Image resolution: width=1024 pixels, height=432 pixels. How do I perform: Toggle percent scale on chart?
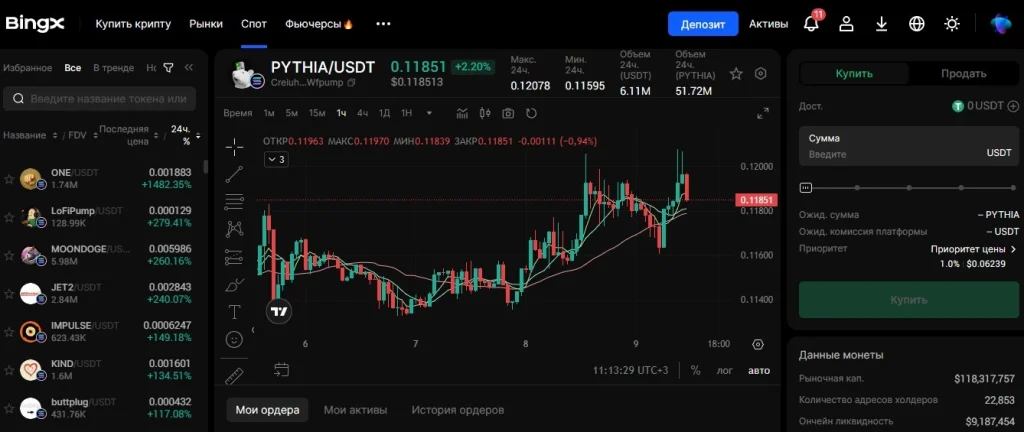pyautogui.click(x=696, y=371)
